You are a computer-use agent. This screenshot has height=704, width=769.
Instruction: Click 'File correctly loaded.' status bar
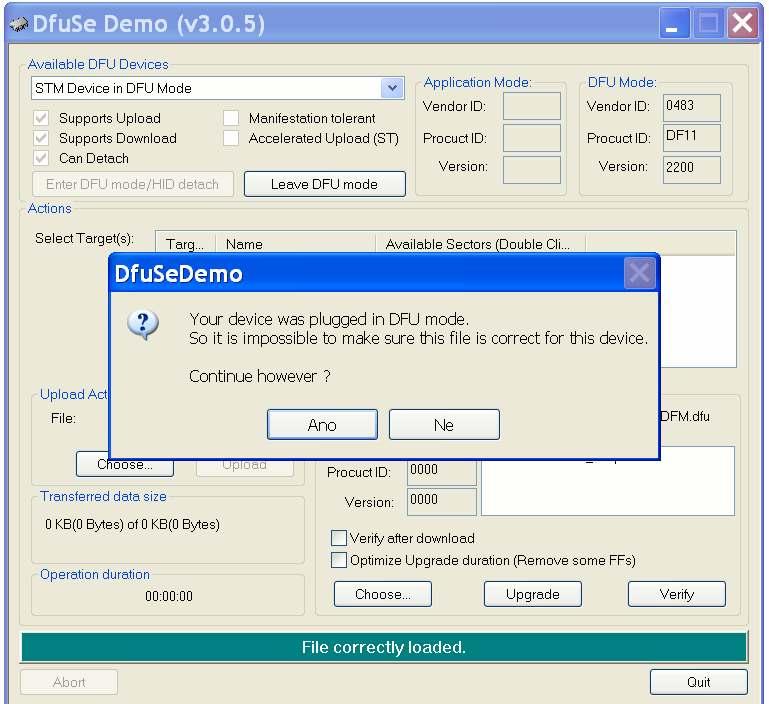[384, 647]
